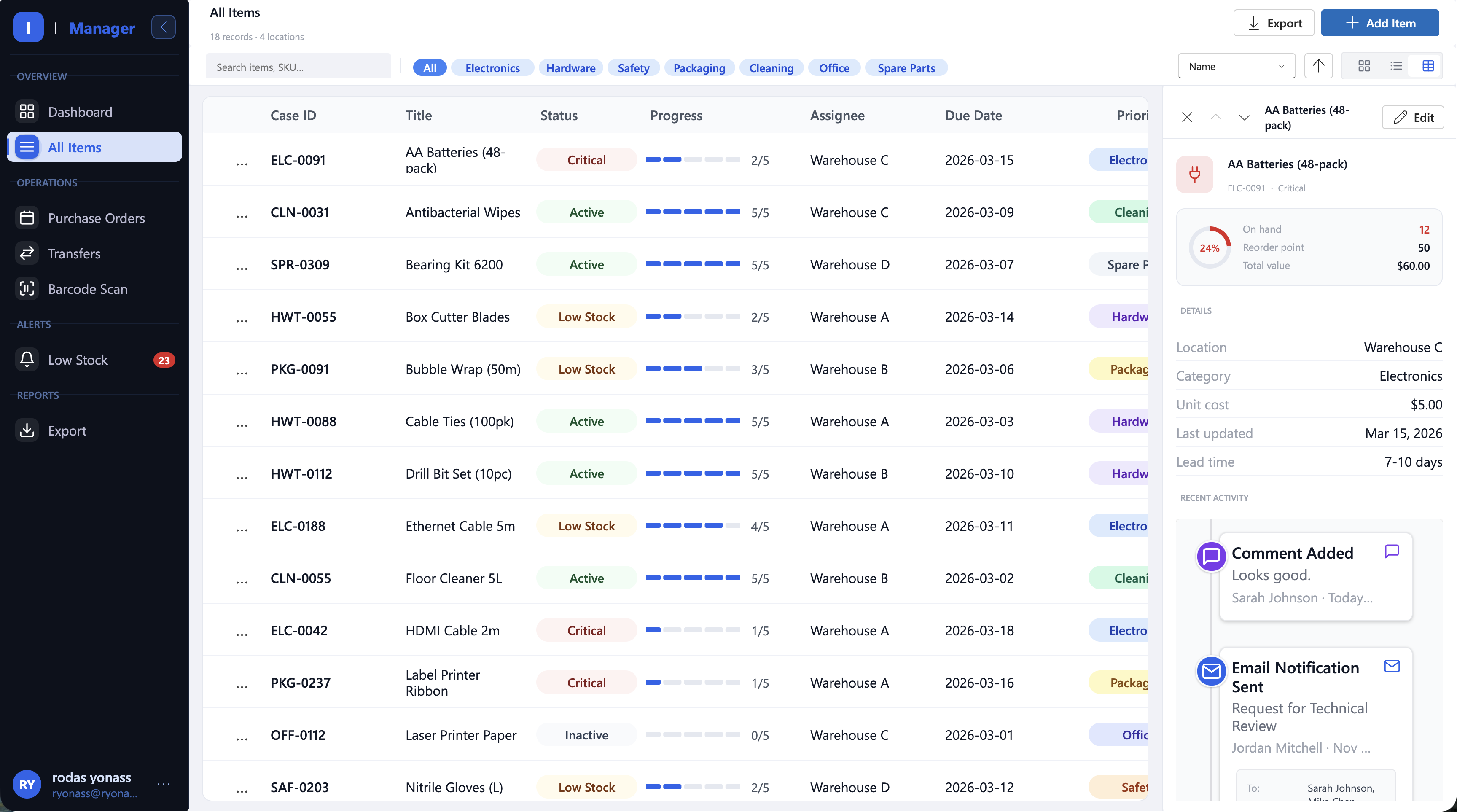Select All Items in the sidebar

coord(94,147)
